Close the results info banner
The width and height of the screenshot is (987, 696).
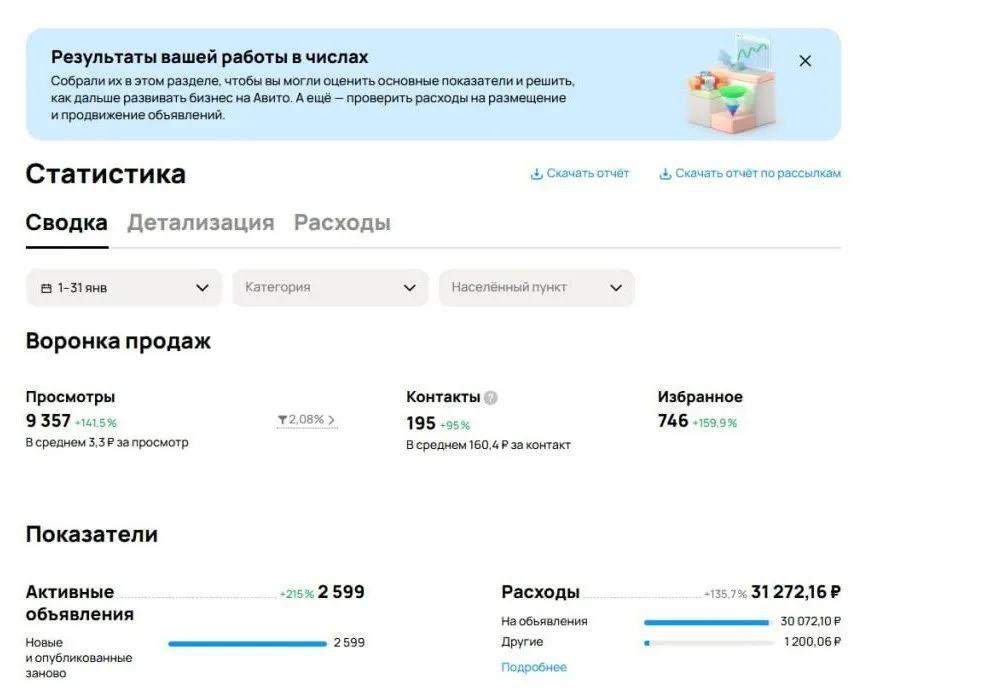coord(805,61)
